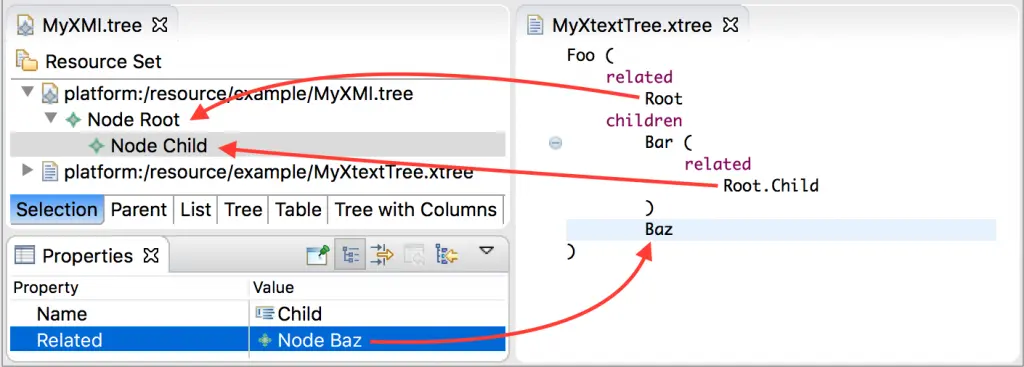Fold the Bar block in editor gutter
The height and width of the screenshot is (367, 1024).
(x=556, y=143)
